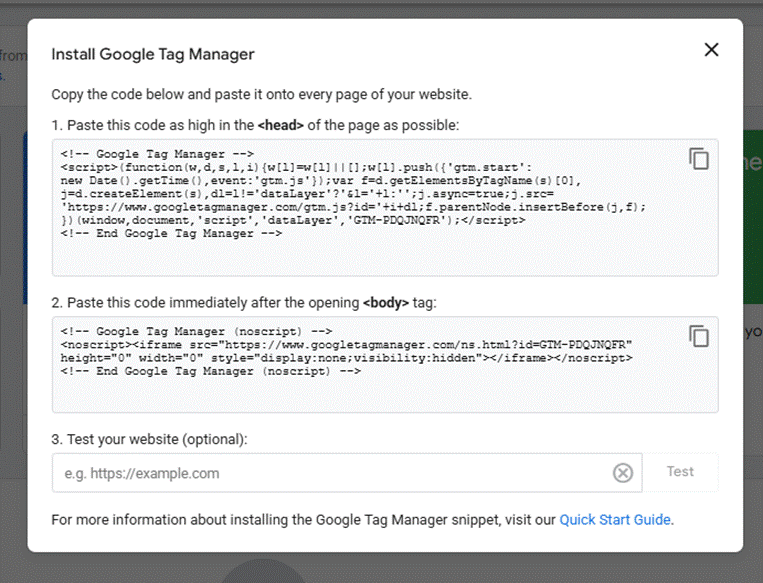
Task: Clear the test website URL field
Action: [623, 473]
